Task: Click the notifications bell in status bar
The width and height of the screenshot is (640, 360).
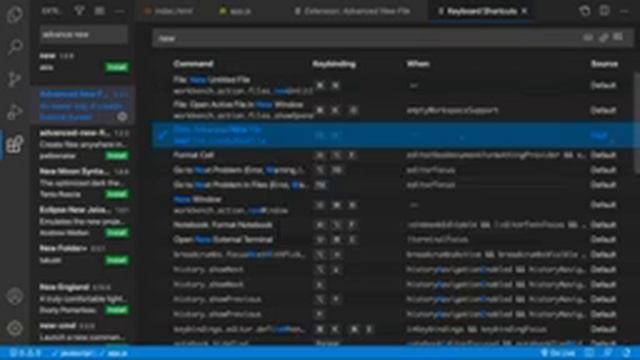Action: (x=627, y=353)
